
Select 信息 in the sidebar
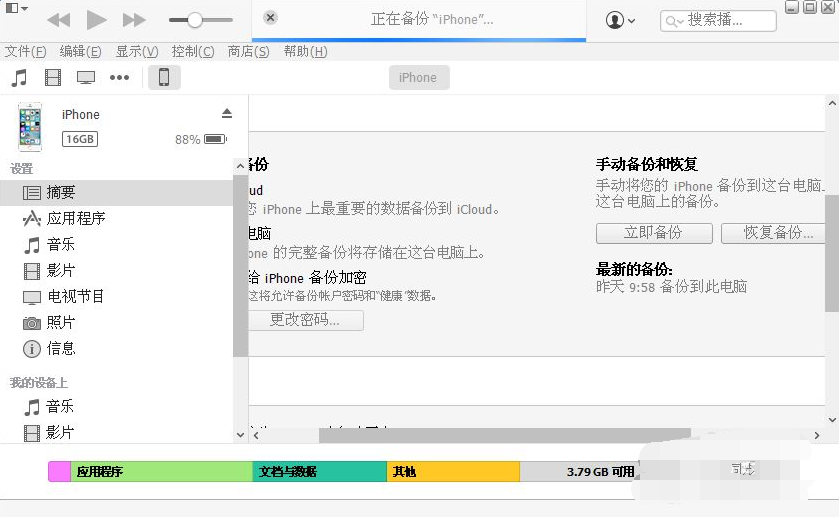point(117,348)
